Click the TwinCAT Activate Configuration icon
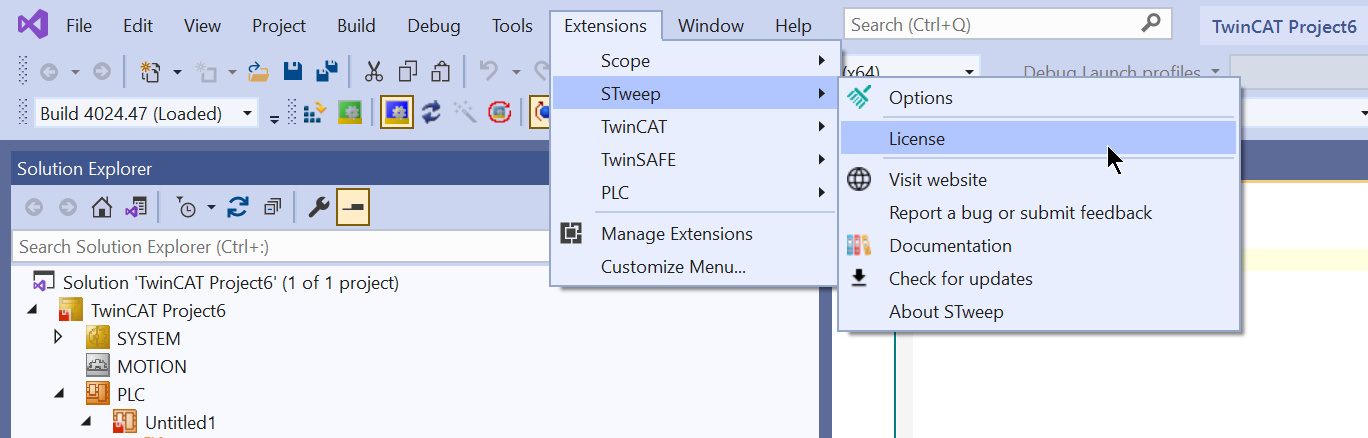The image size is (1368, 438). point(314,113)
